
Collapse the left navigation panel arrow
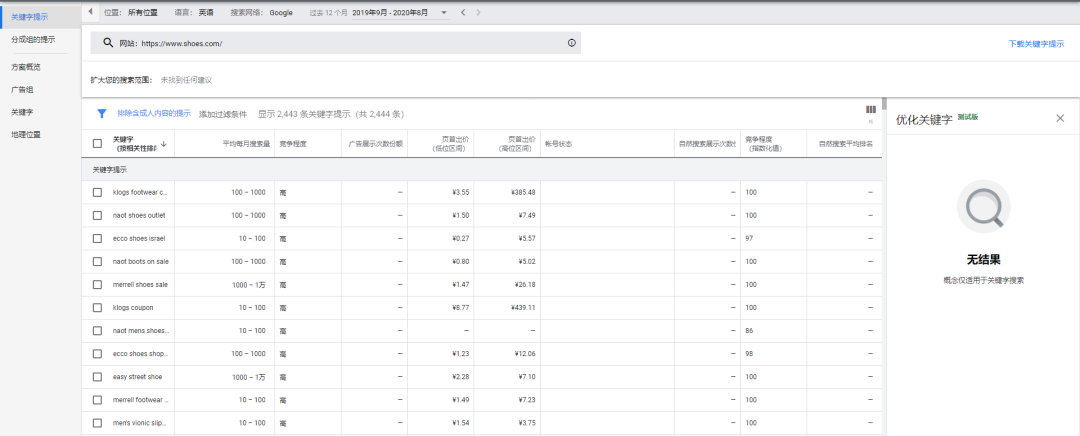coord(90,12)
